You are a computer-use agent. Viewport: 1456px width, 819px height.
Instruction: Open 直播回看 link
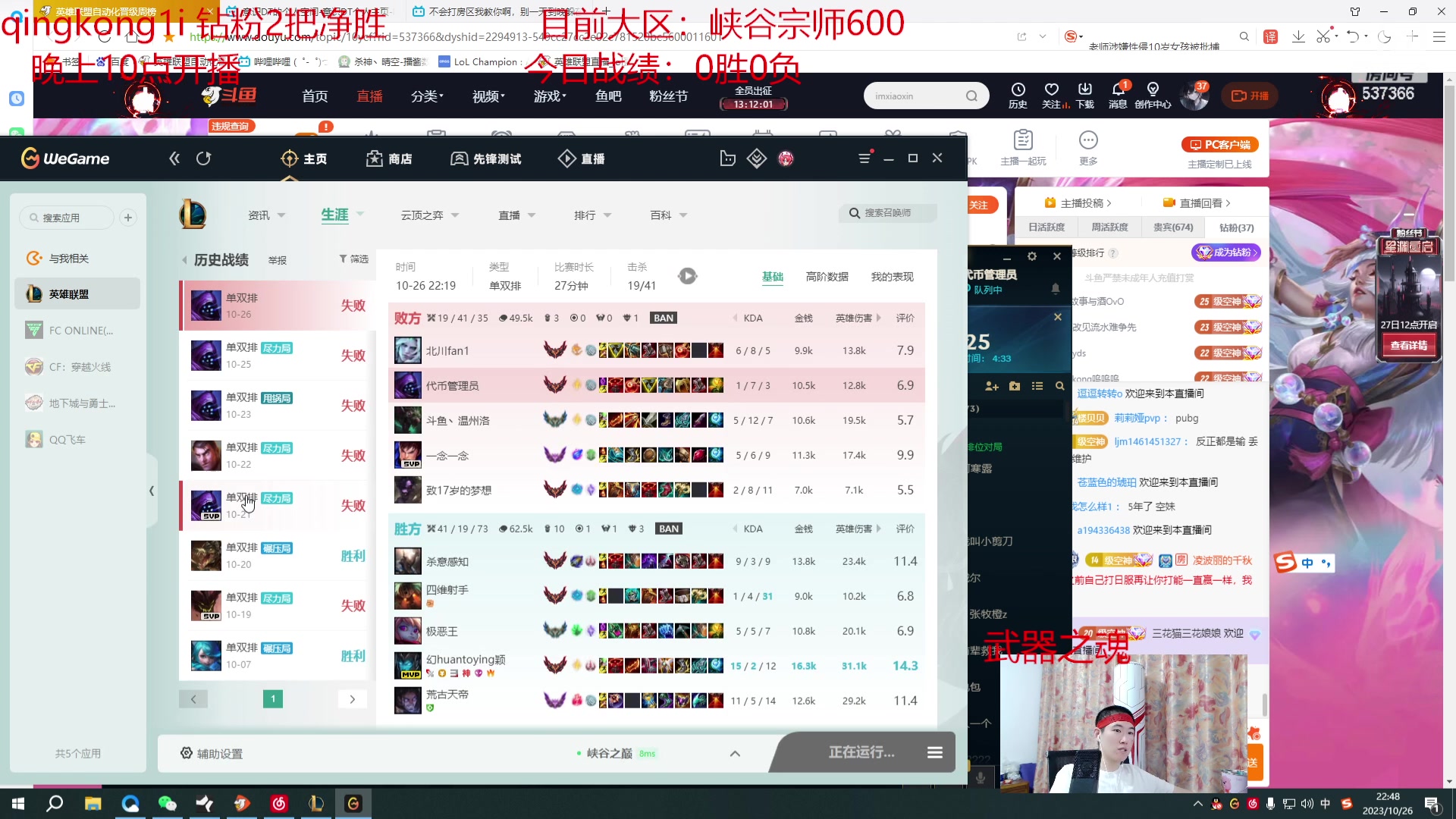(x=1196, y=202)
